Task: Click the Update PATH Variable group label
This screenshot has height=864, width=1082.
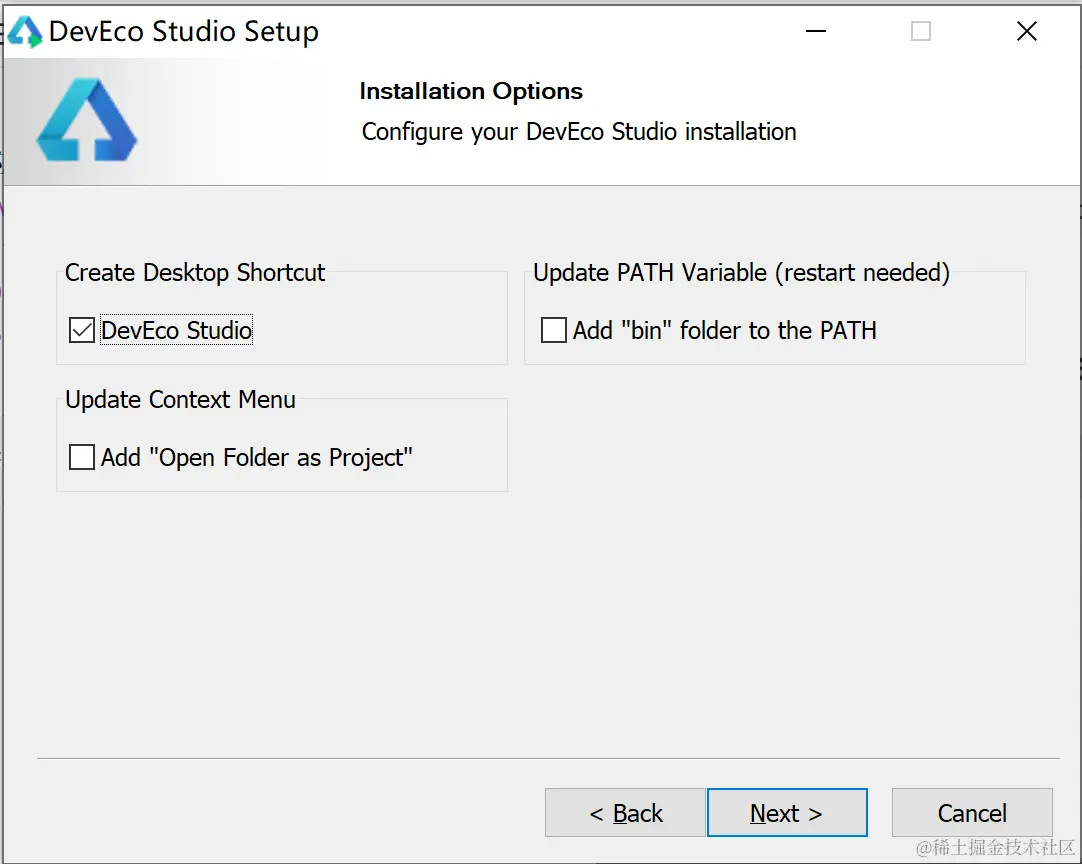Action: pos(741,273)
